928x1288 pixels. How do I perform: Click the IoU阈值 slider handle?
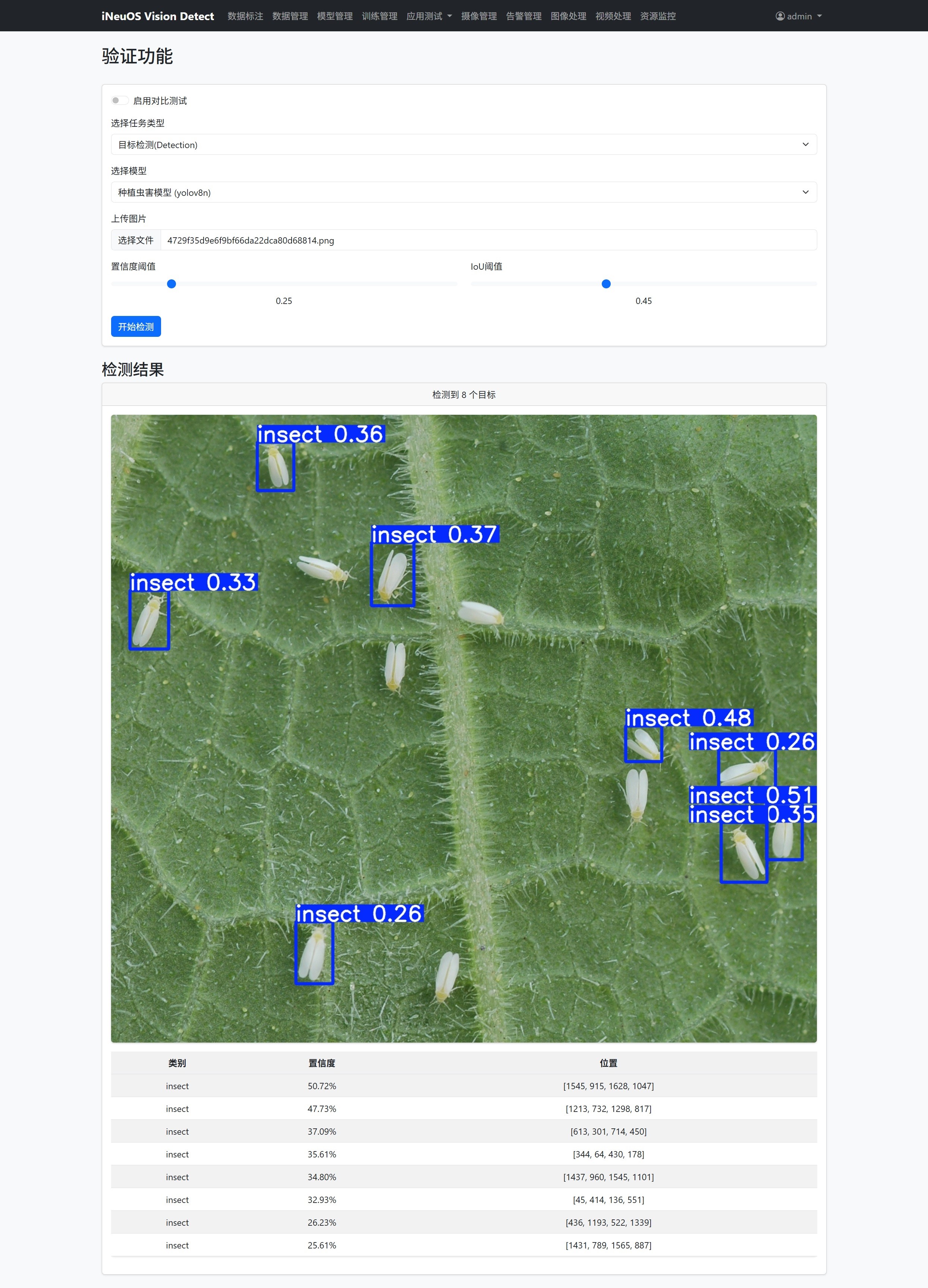coord(605,284)
